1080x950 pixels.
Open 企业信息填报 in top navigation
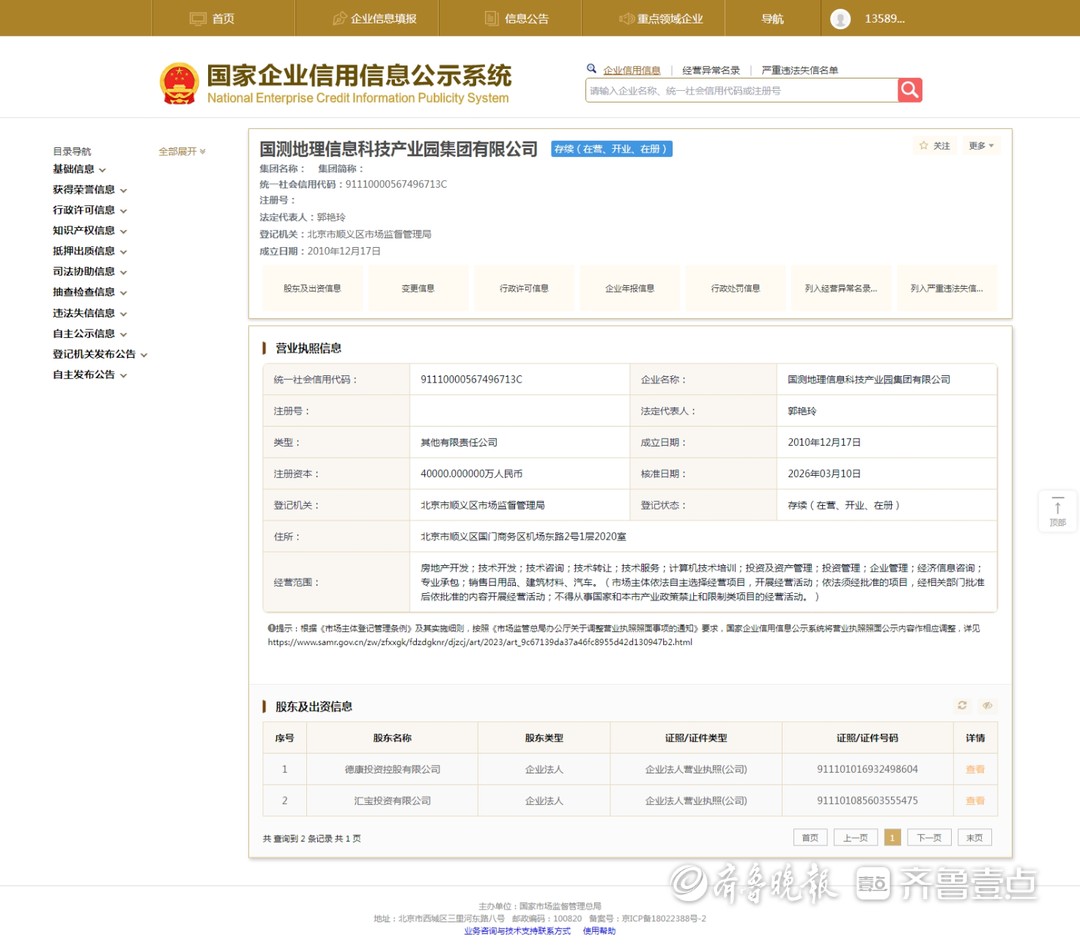click(375, 19)
